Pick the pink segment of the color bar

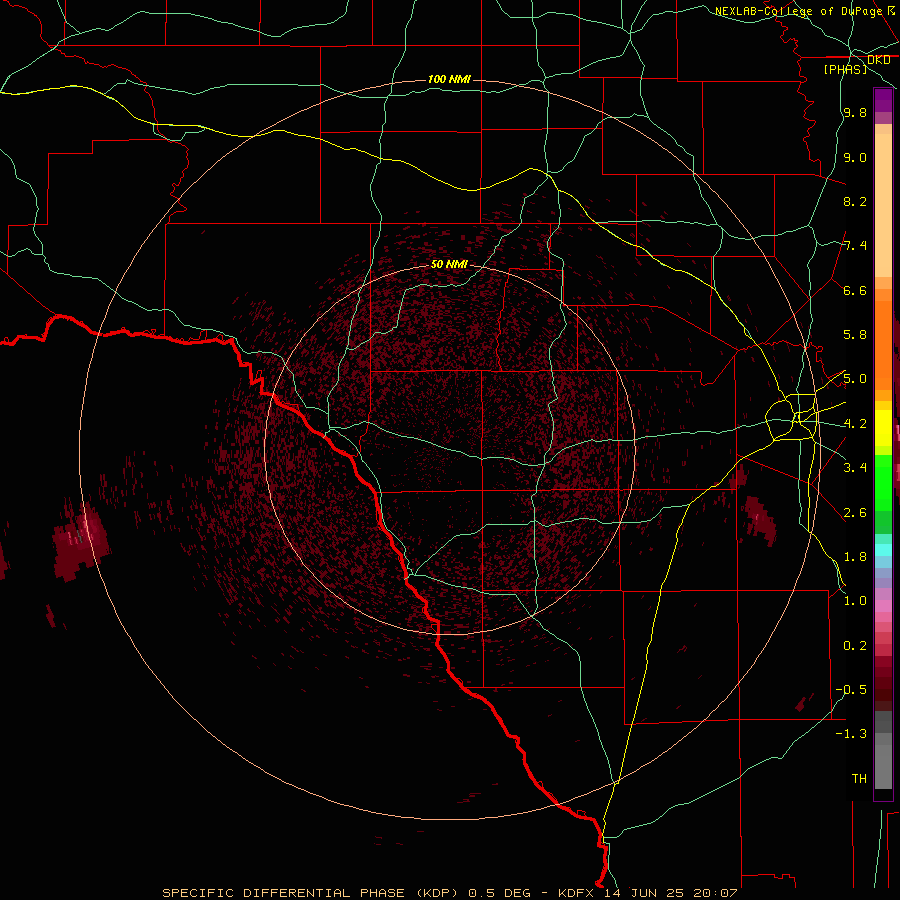[883, 606]
